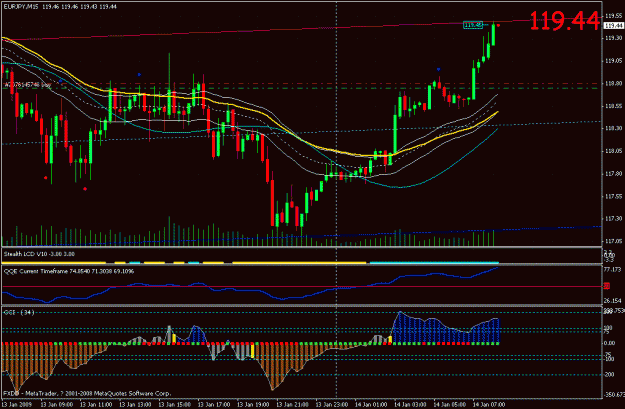Click the 13 Jan 2009 date label

tap(15, 404)
